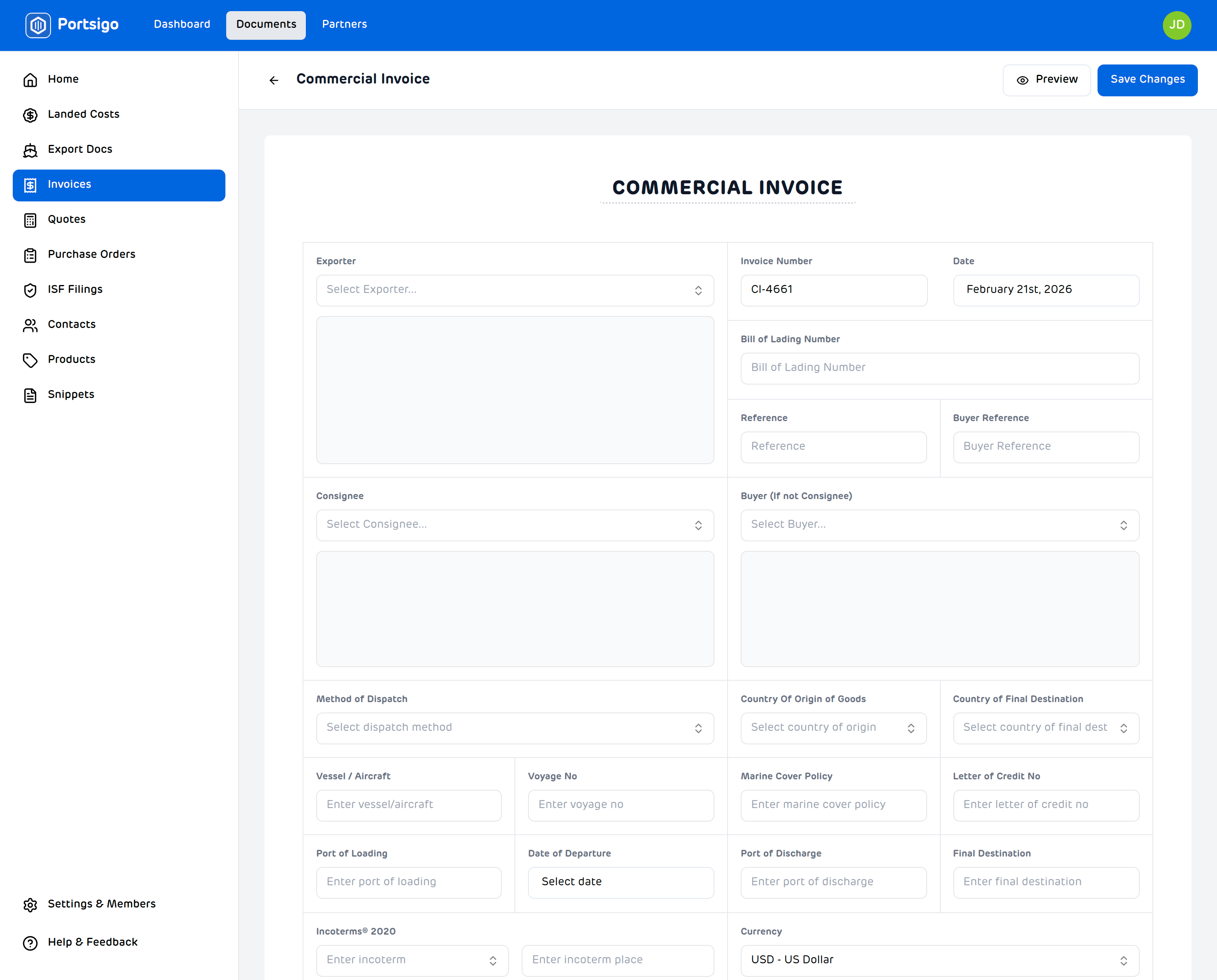Click the Marine Cover Policy input
The image size is (1217, 980).
coord(833,805)
